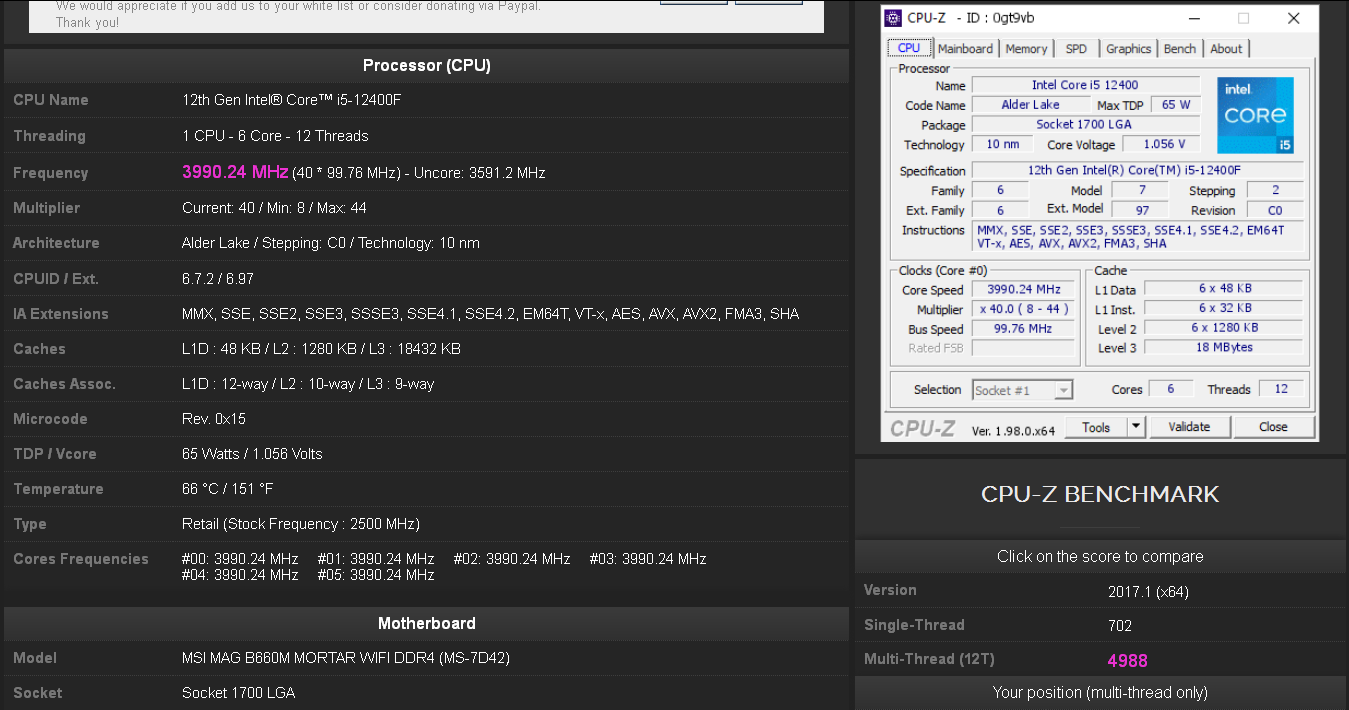Click the Close button beside Validate
Screen dimensions: 1349x710
click(1273, 427)
